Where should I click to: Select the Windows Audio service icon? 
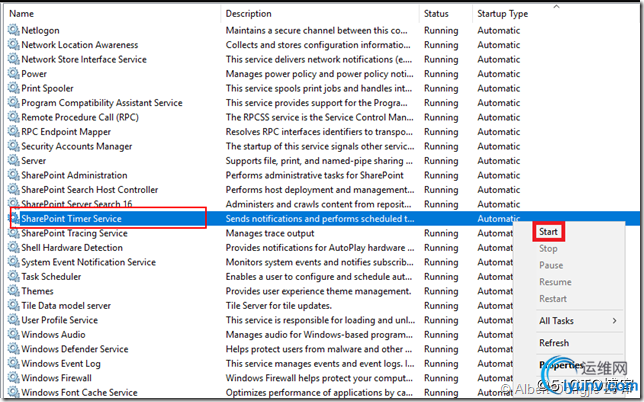pos(14,334)
